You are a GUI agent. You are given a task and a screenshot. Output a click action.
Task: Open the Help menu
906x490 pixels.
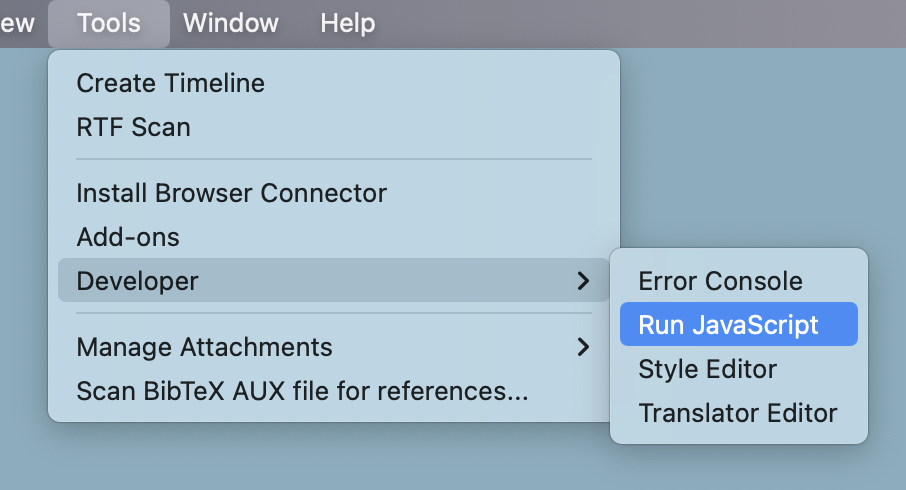point(347,23)
